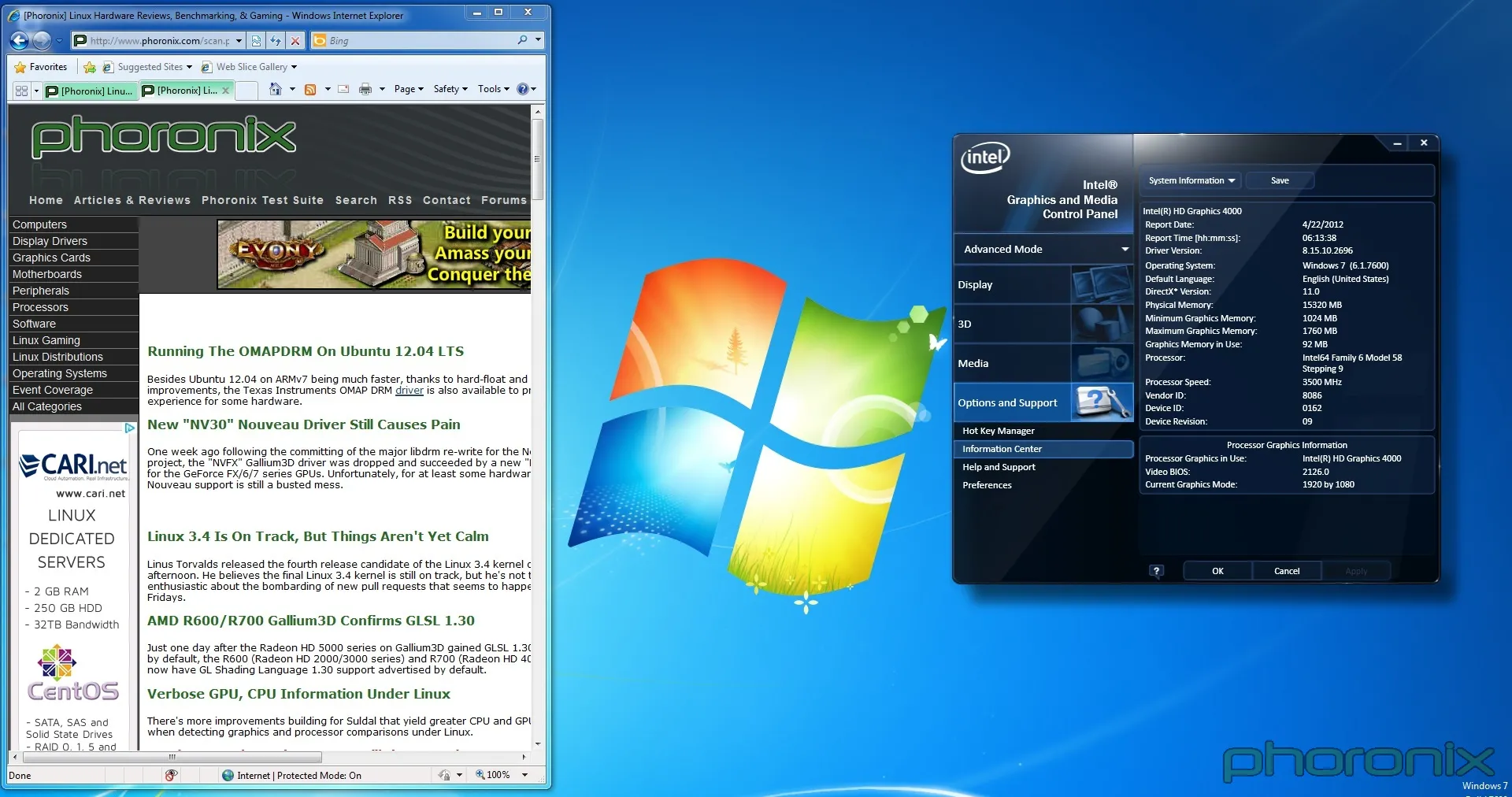
Task: Open the Quick Tabs list dropdown arrow
Action: coord(36,91)
